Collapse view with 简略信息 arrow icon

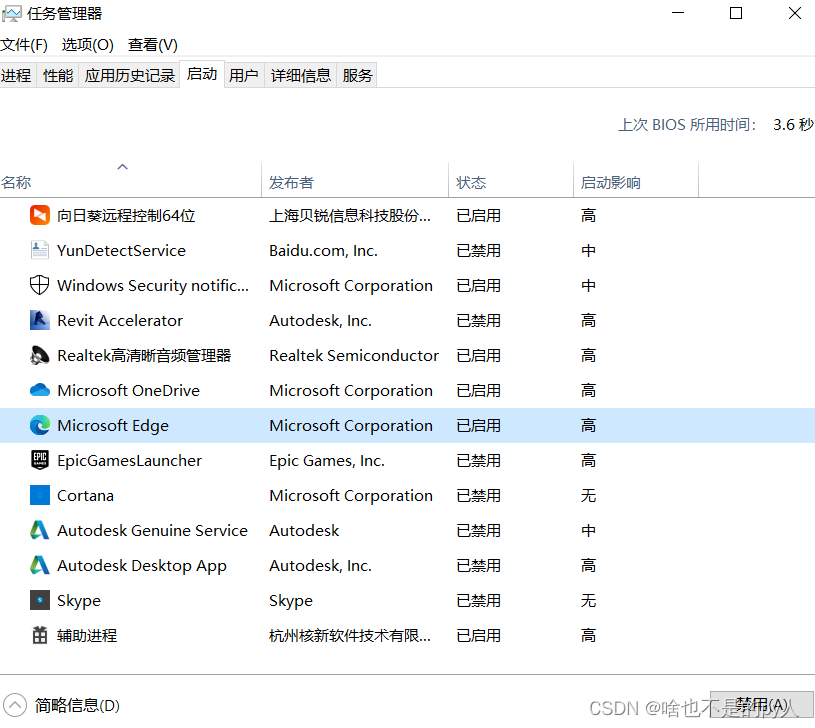tap(15, 705)
